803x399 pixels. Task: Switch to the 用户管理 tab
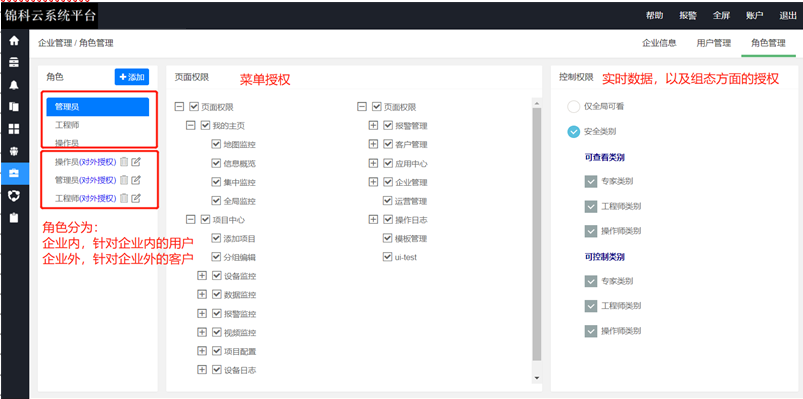[713, 43]
